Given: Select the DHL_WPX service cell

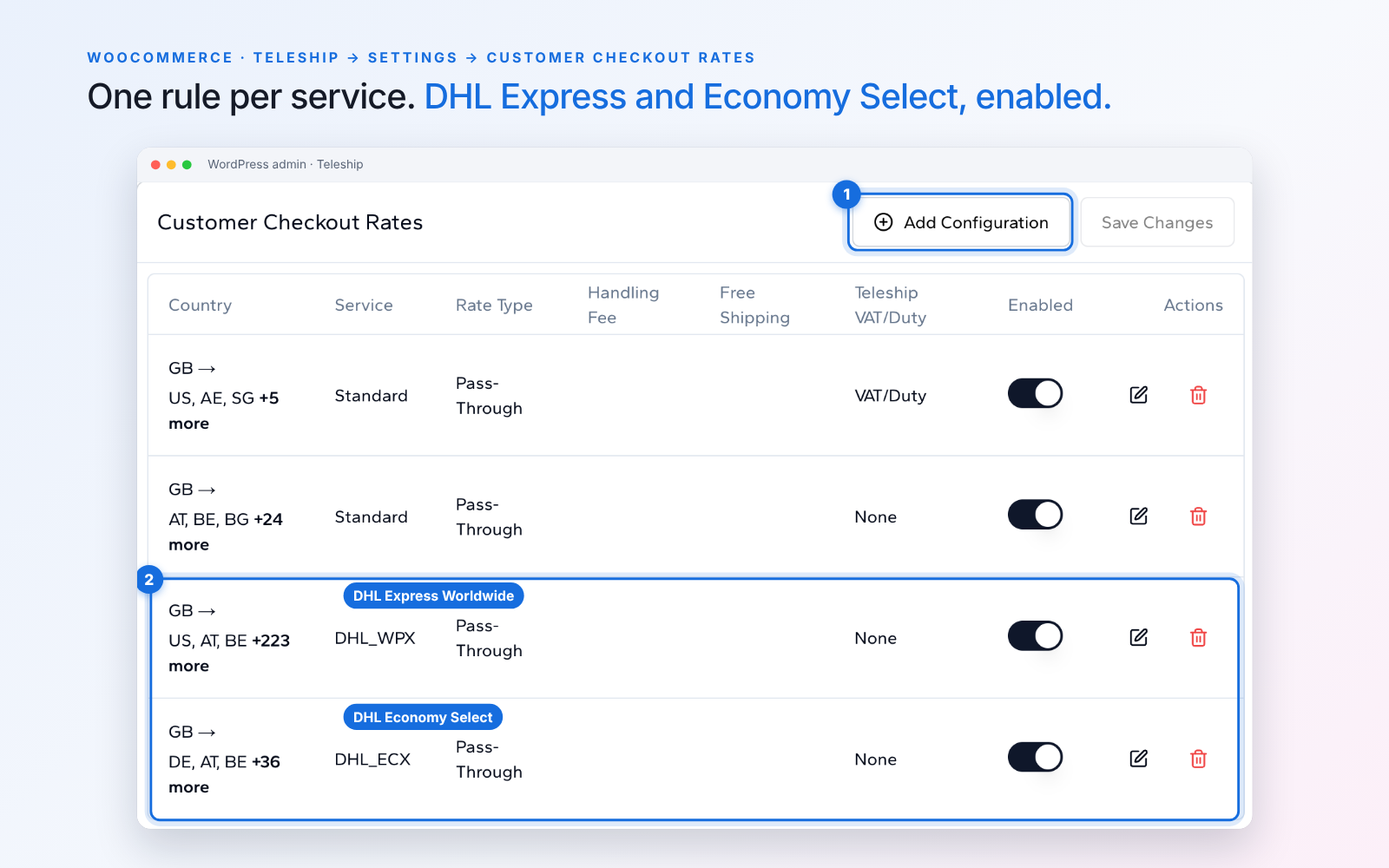Looking at the screenshot, I should click(375, 638).
